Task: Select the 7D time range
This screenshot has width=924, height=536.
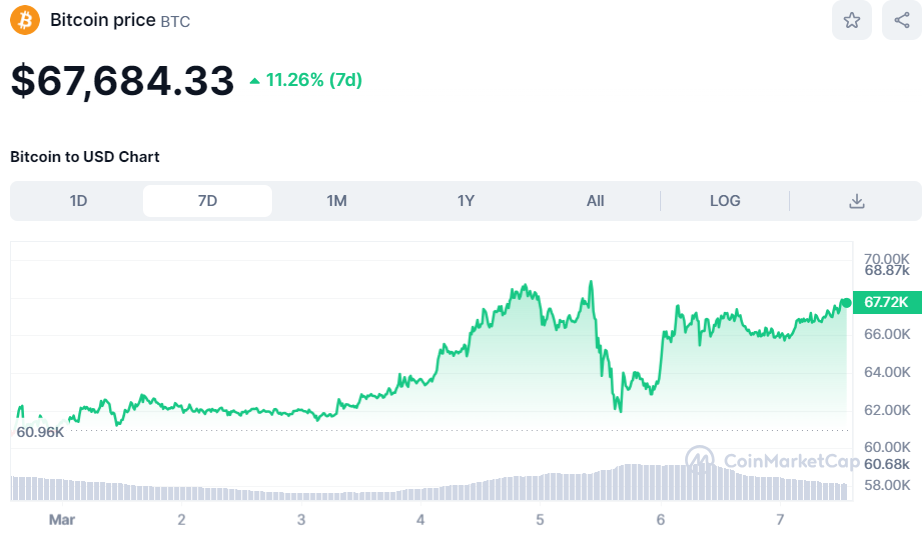Action: [207, 201]
